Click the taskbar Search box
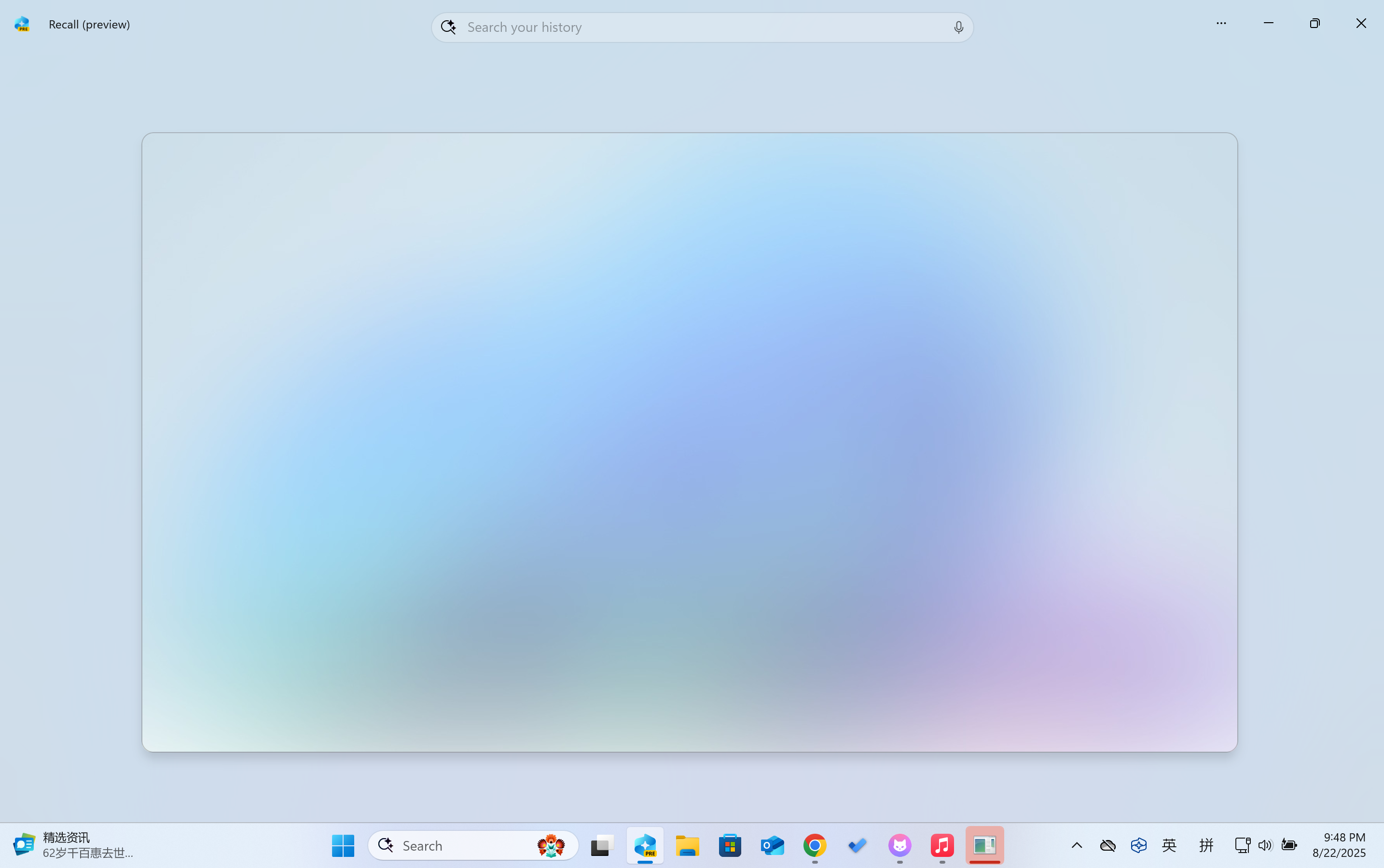The image size is (1384, 868). click(x=459, y=845)
